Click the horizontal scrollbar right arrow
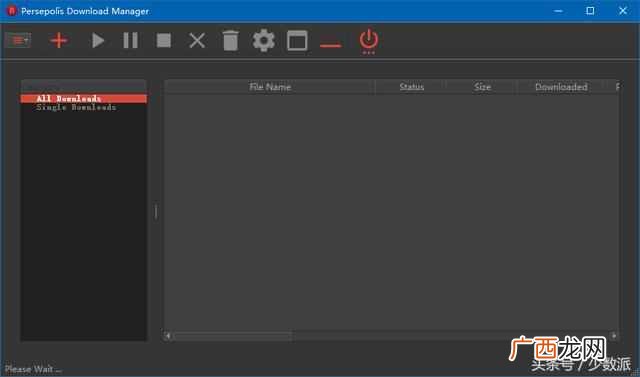 tap(614, 336)
